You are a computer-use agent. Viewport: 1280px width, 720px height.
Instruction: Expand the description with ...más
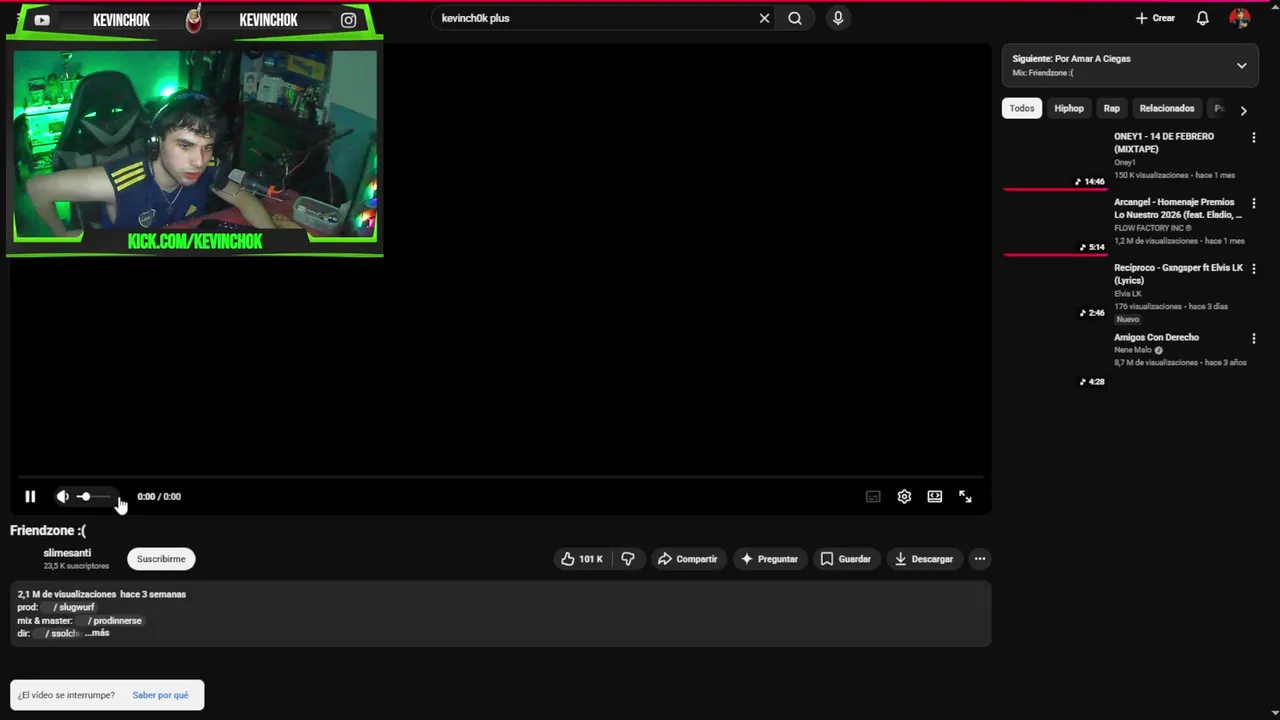pyautogui.click(x=97, y=633)
